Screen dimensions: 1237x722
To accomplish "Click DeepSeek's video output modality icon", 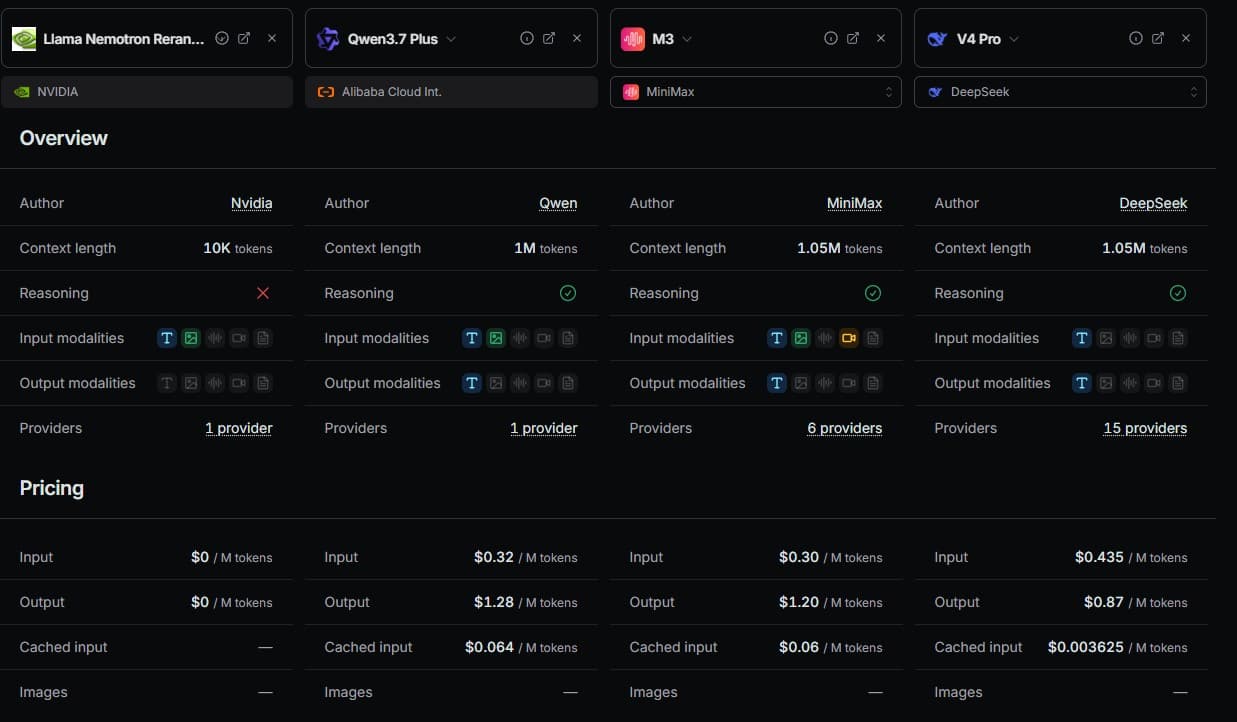I will 1154,383.
